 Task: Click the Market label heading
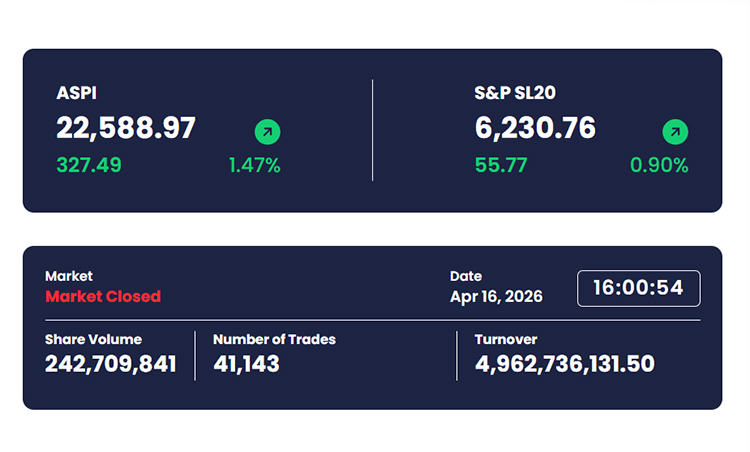click(x=69, y=276)
